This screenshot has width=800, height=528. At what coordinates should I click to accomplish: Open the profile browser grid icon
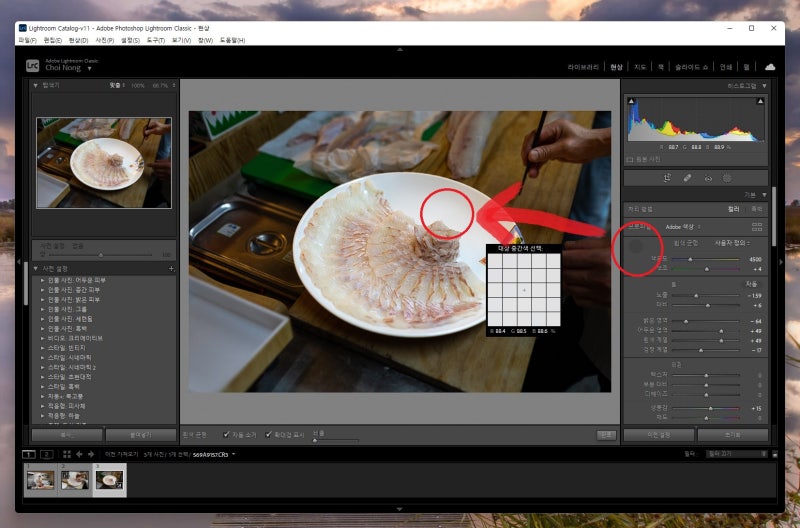coord(757,227)
